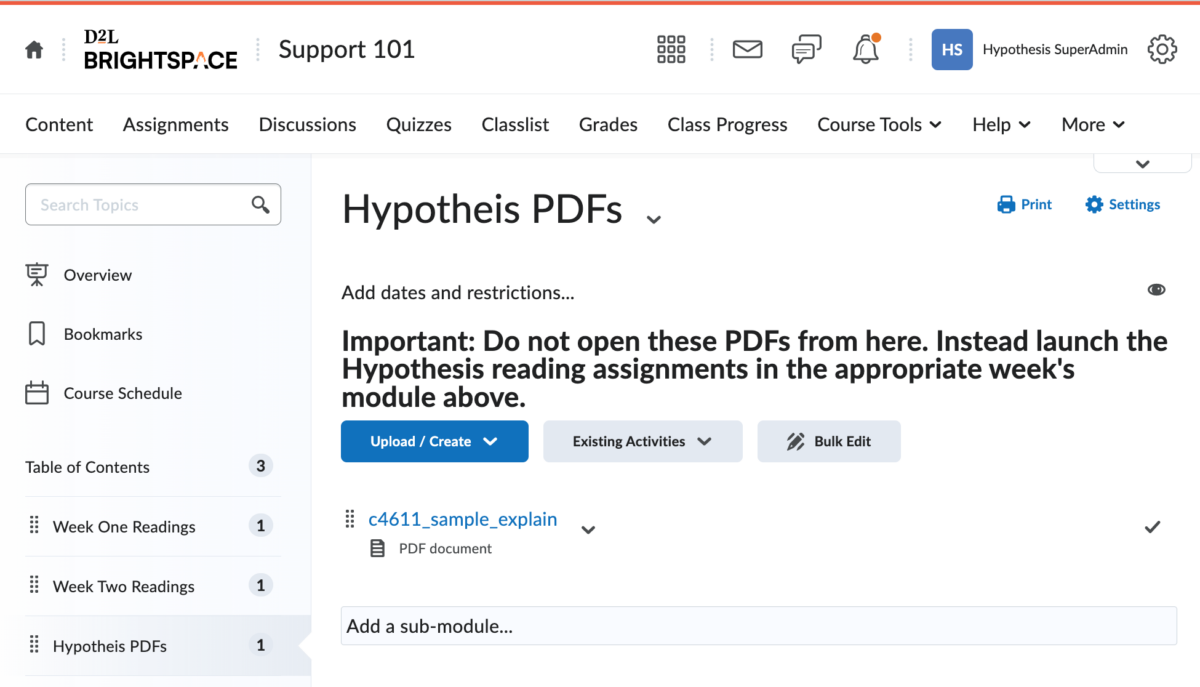The height and width of the screenshot is (687, 1200).
Task: Open the Existing Activities dropdown
Action: pyautogui.click(x=642, y=441)
